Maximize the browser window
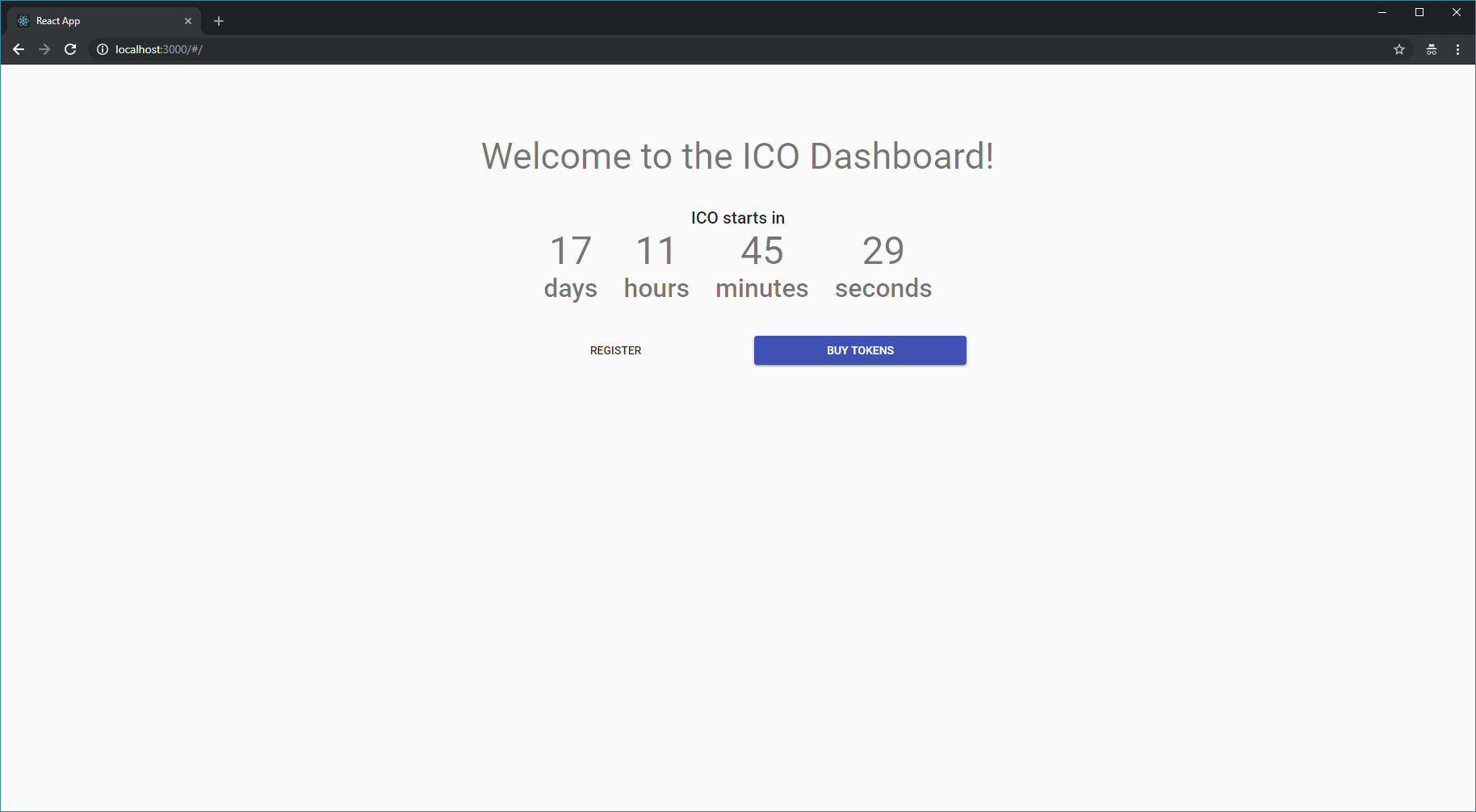 [x=1419, y=12]
